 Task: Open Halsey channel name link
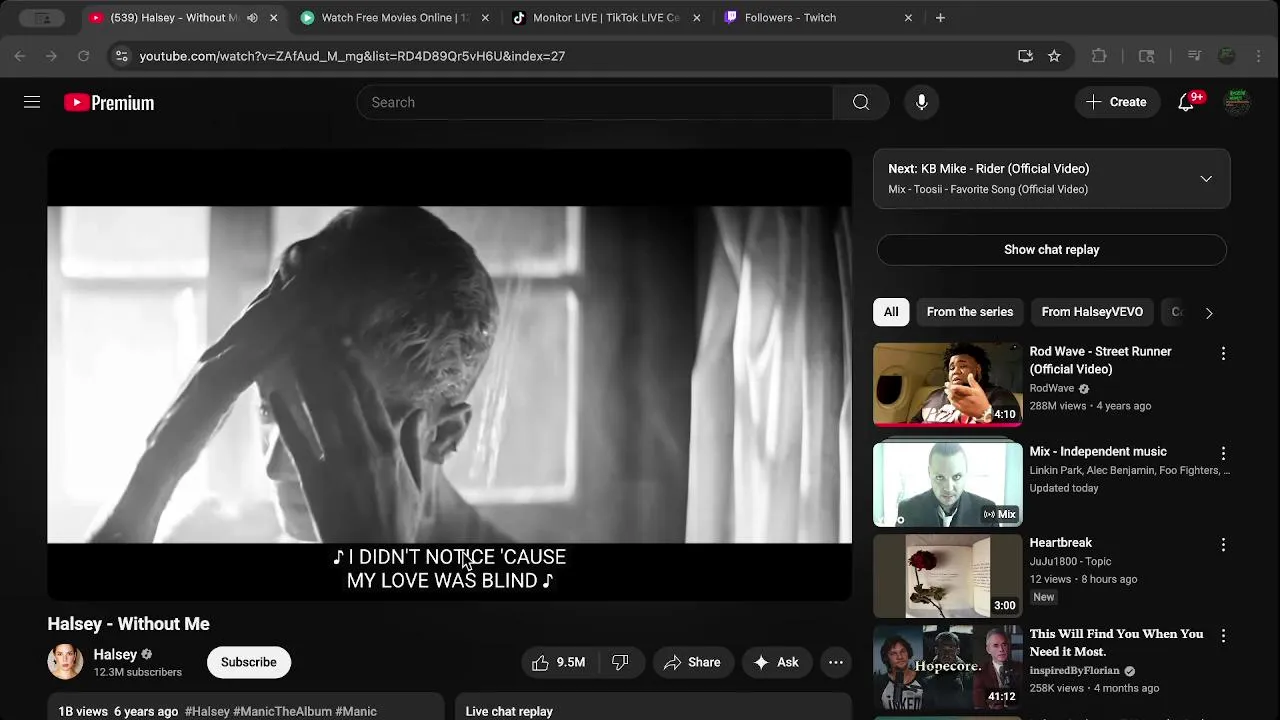[x=115, y=654]
